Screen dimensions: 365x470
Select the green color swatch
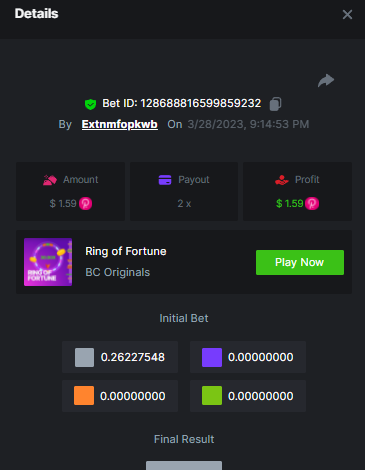pyautogui.click(x=212, y=396)
